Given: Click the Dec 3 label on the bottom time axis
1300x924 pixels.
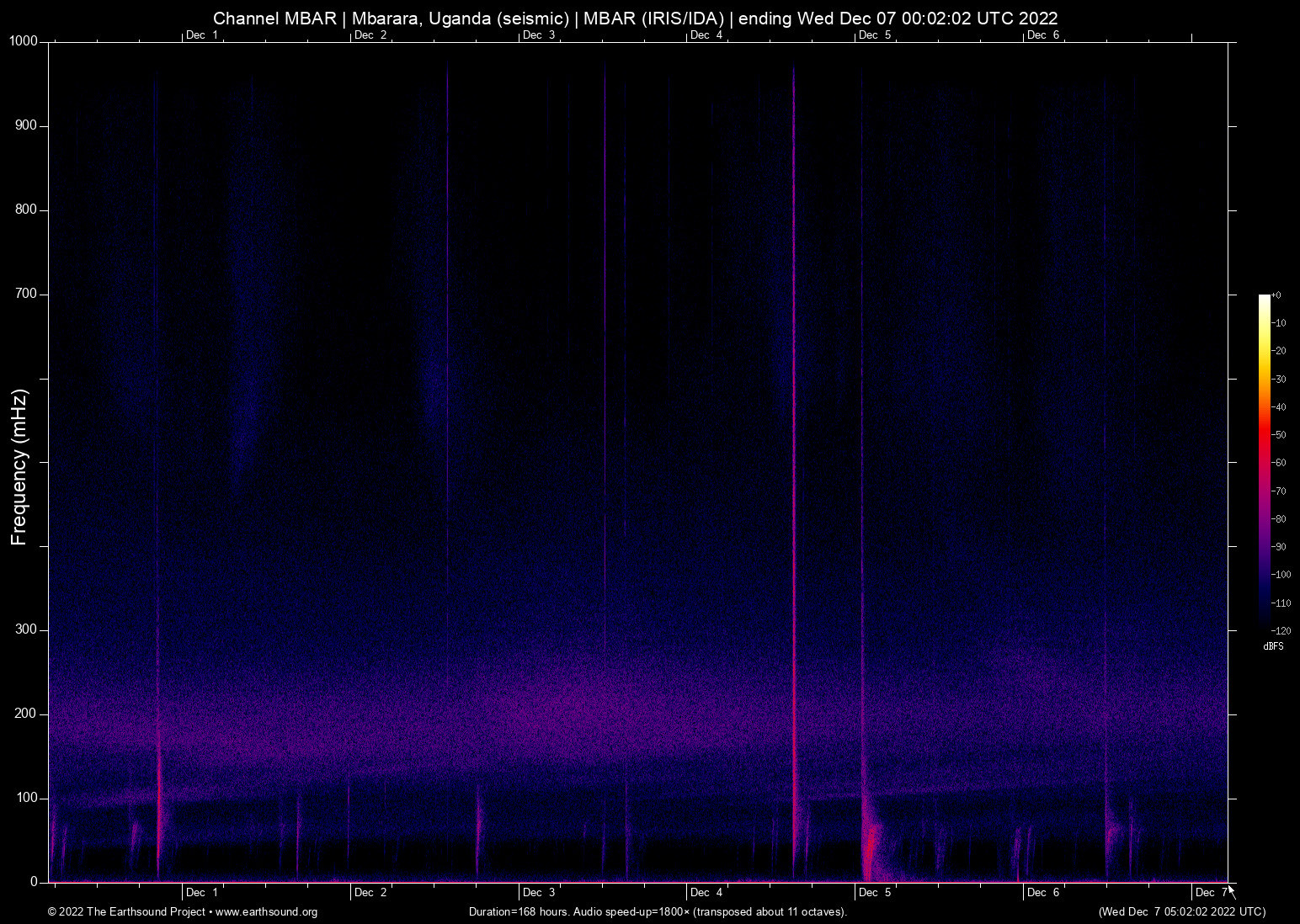Looking at the screenshot, I should 538,892.
